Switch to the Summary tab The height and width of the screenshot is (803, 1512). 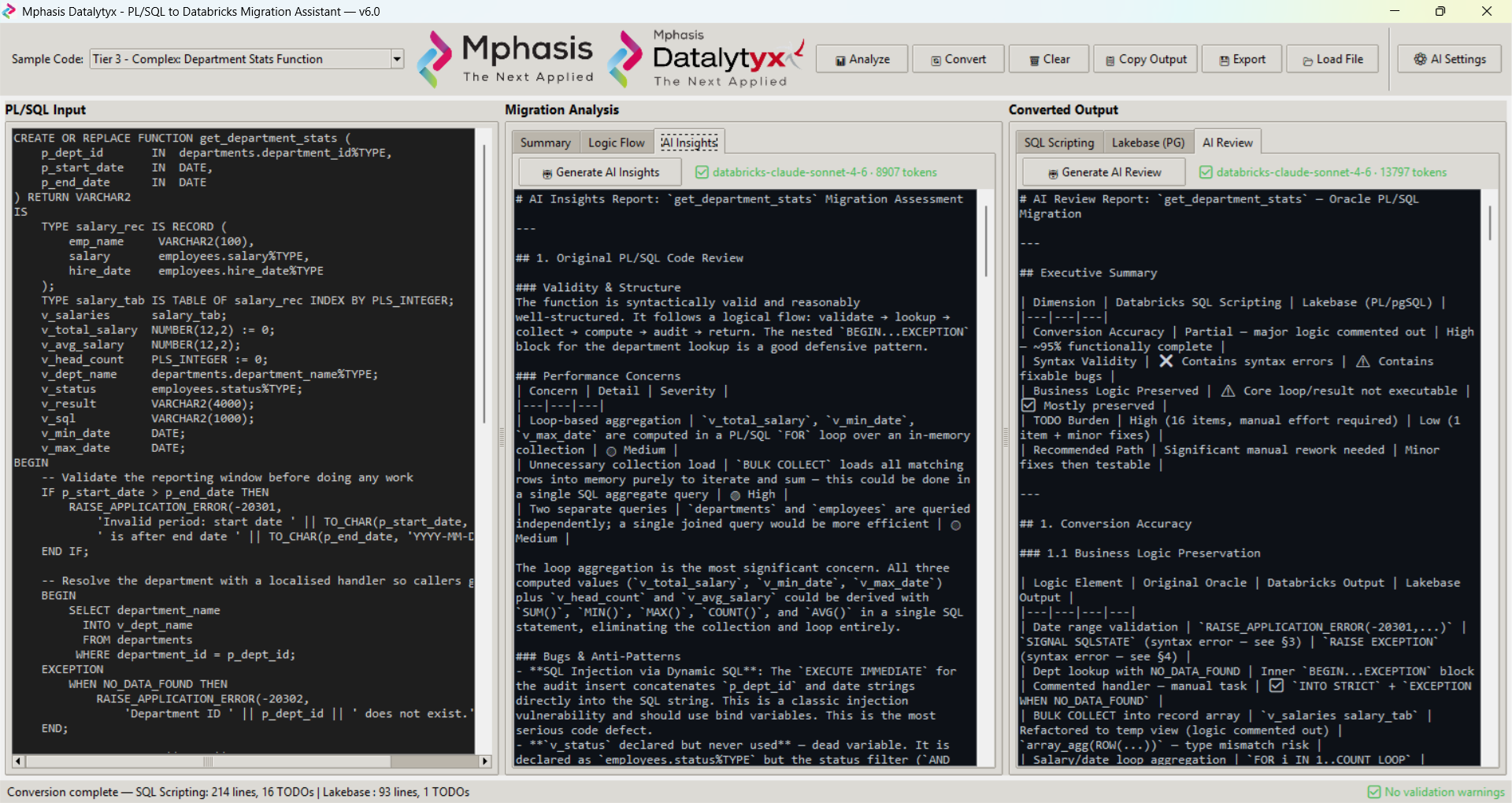click(x=545, y=142)
